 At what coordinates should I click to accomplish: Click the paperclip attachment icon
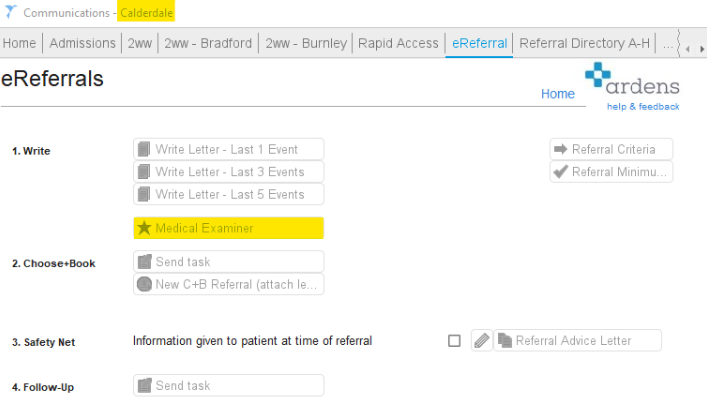point(482,341)
